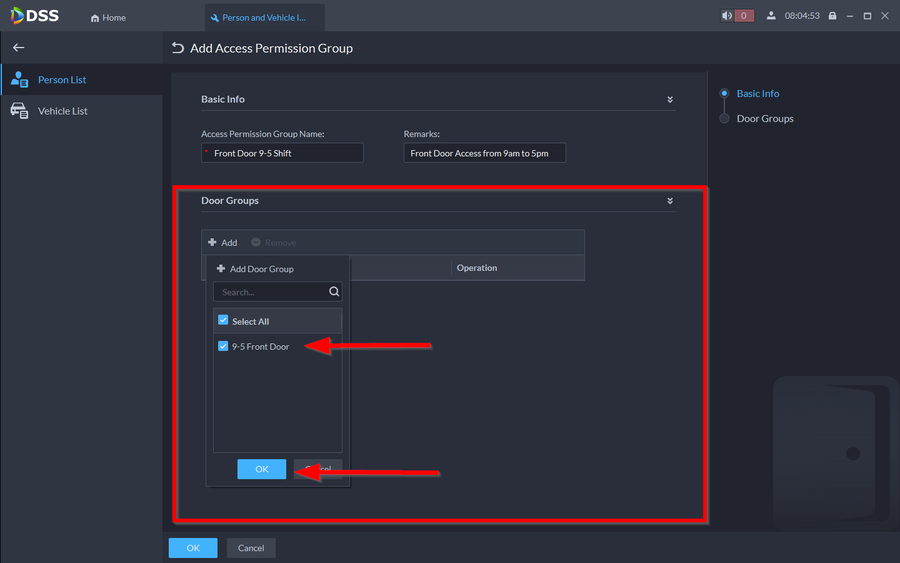Screen dimensions: 900x563
Task: Toggle the Select All checkbox
Action: click(223, 321)
